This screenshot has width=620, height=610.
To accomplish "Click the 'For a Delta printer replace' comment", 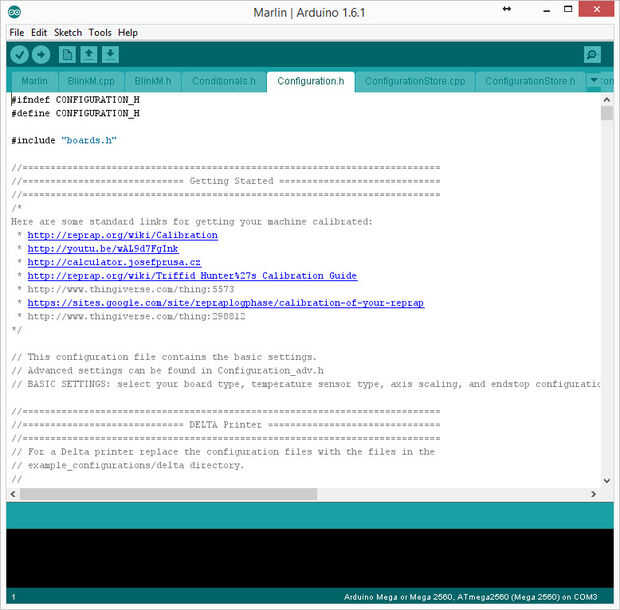I will (223, 452).
